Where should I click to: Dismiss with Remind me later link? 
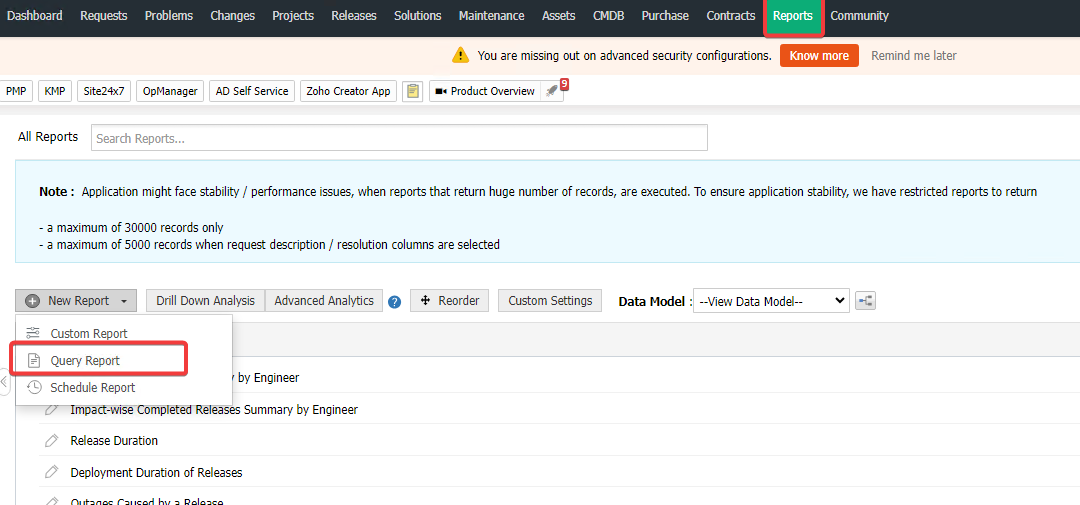[913, 56]
